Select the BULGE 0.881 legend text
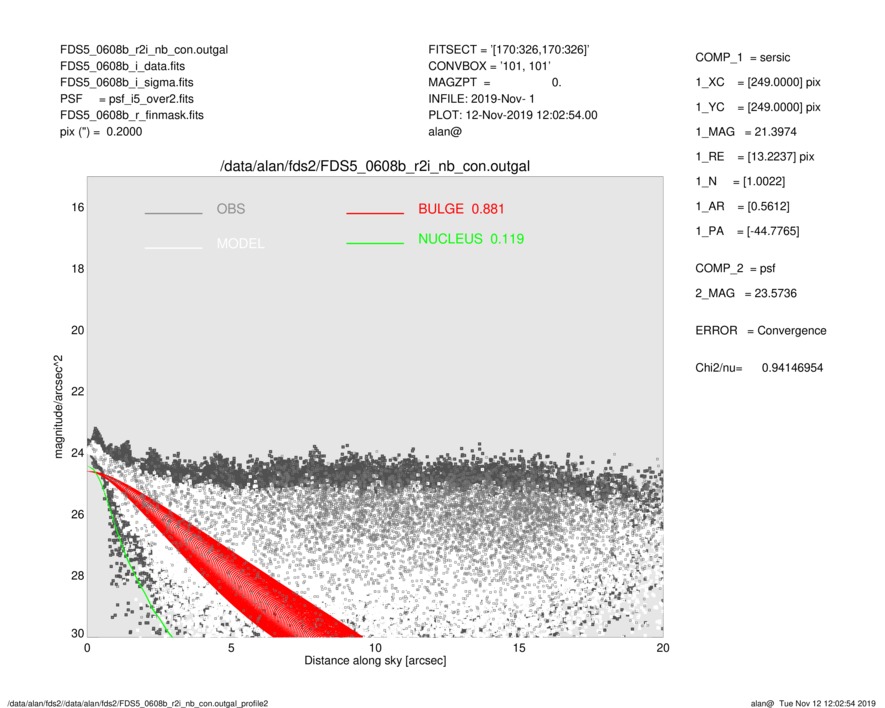Screen dimensions: 885x708 pos(461,209)
